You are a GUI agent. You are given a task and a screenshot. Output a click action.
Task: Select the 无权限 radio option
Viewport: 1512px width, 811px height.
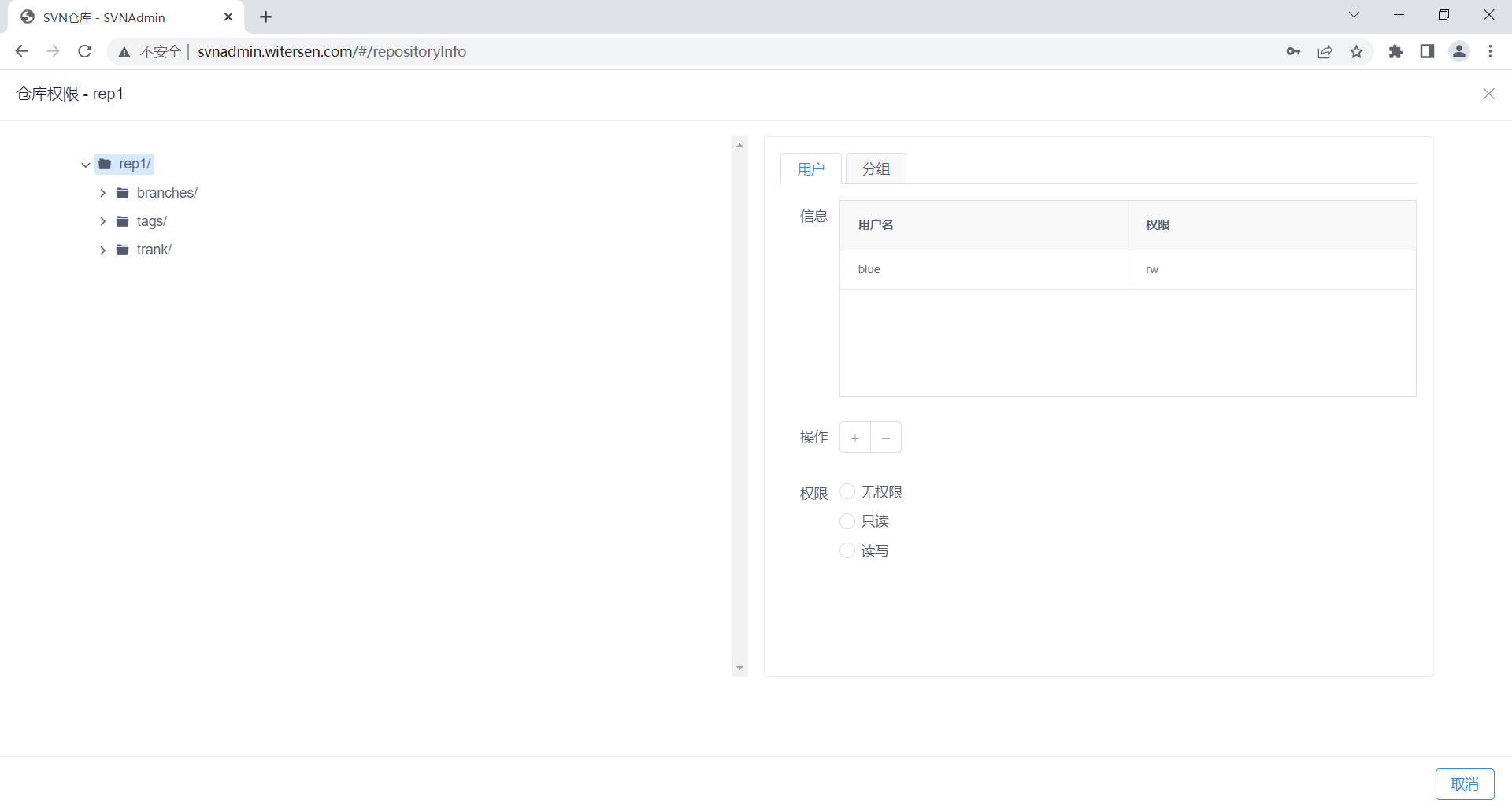point(847,492)
